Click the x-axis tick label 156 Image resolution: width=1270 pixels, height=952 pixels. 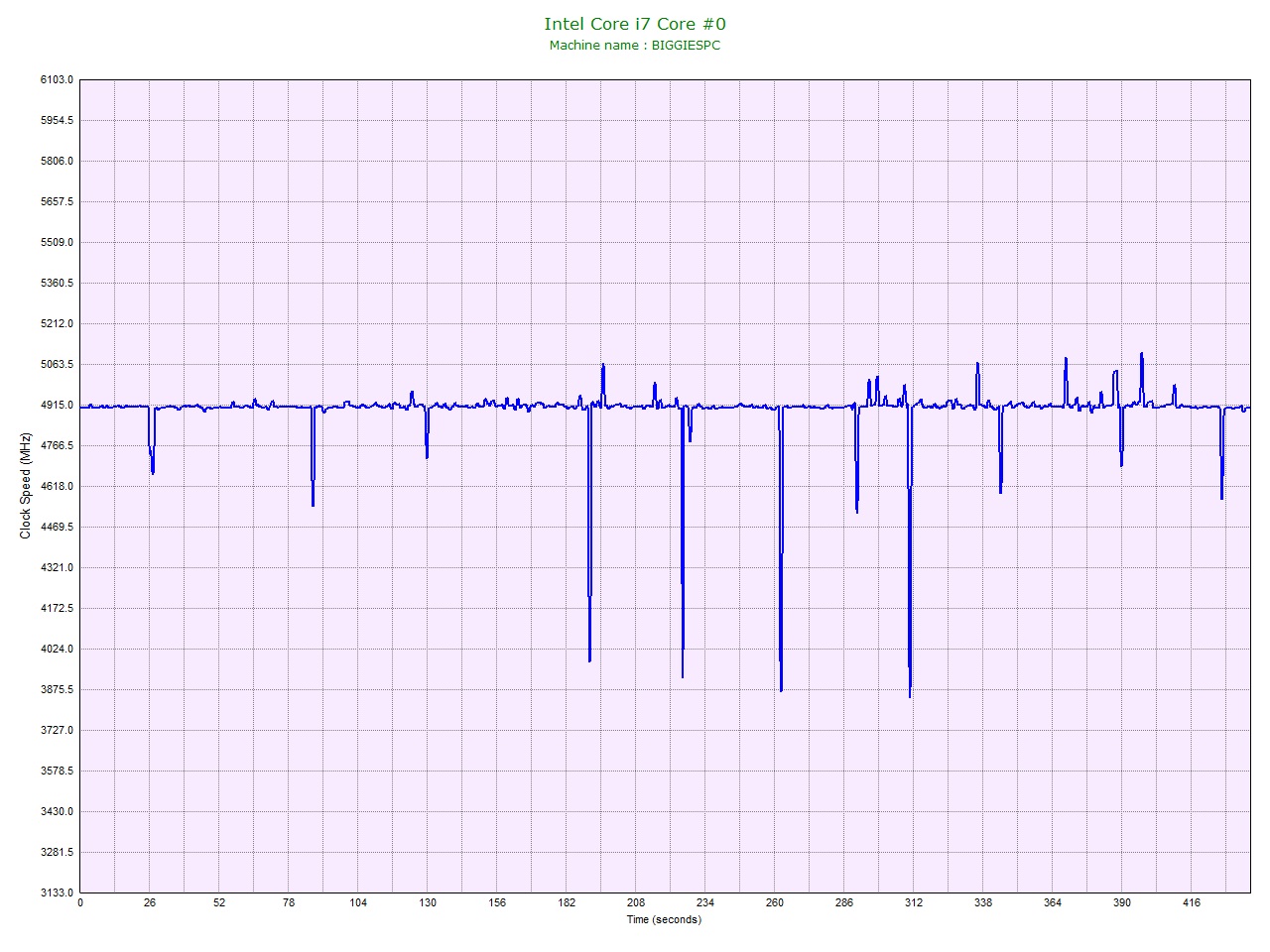[x=497, y=902]
